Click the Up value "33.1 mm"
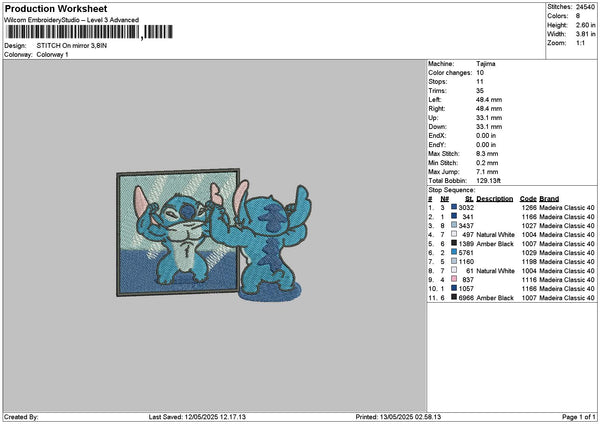Viewport: 600px width, 424px height. pos(489,118)
